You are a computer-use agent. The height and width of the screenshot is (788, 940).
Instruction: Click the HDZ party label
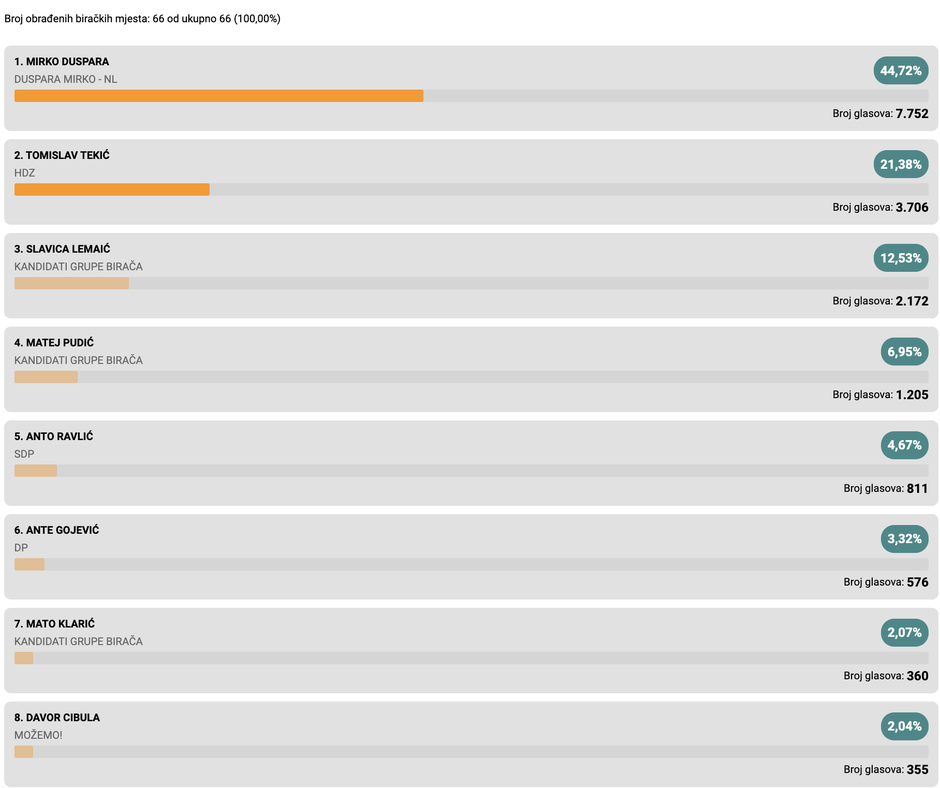25,173
